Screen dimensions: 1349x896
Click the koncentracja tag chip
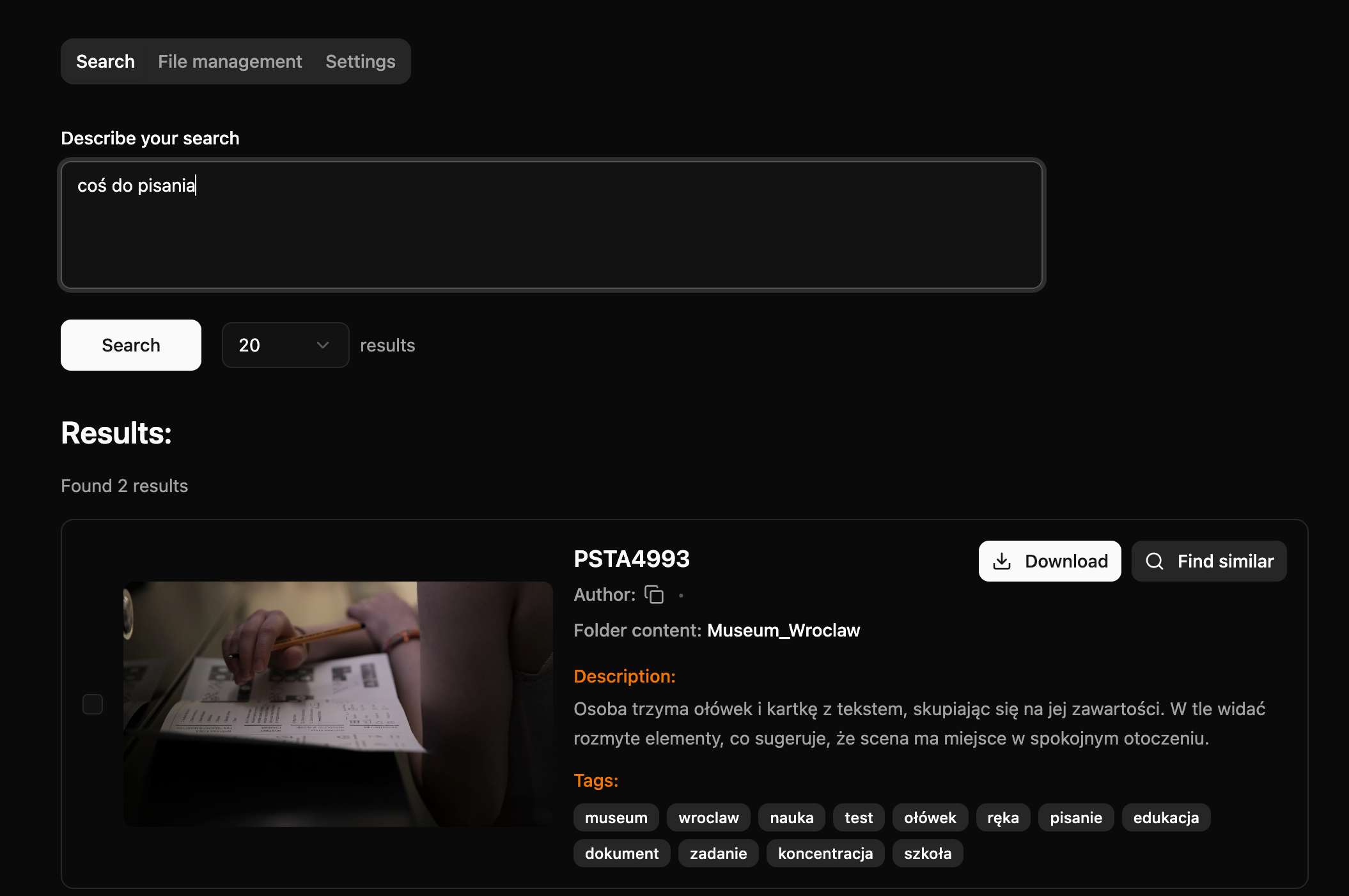coord(825,853)
